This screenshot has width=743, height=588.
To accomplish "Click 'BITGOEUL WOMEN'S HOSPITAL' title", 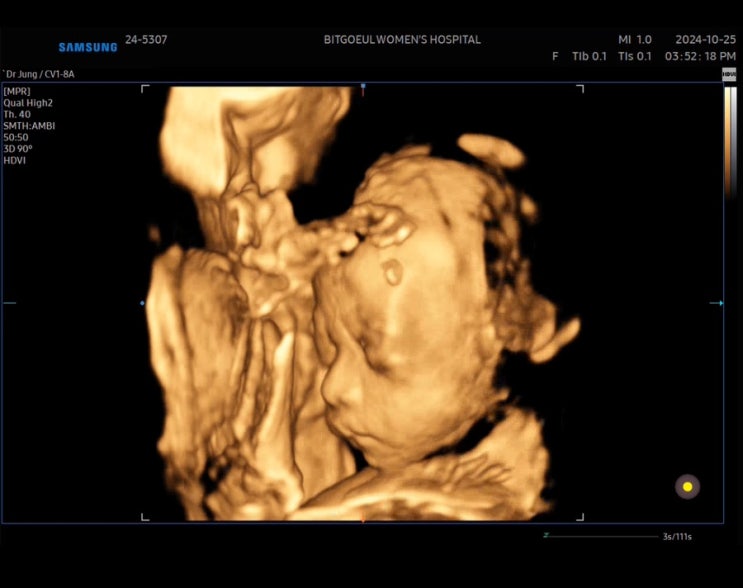I will click(402, 40).
